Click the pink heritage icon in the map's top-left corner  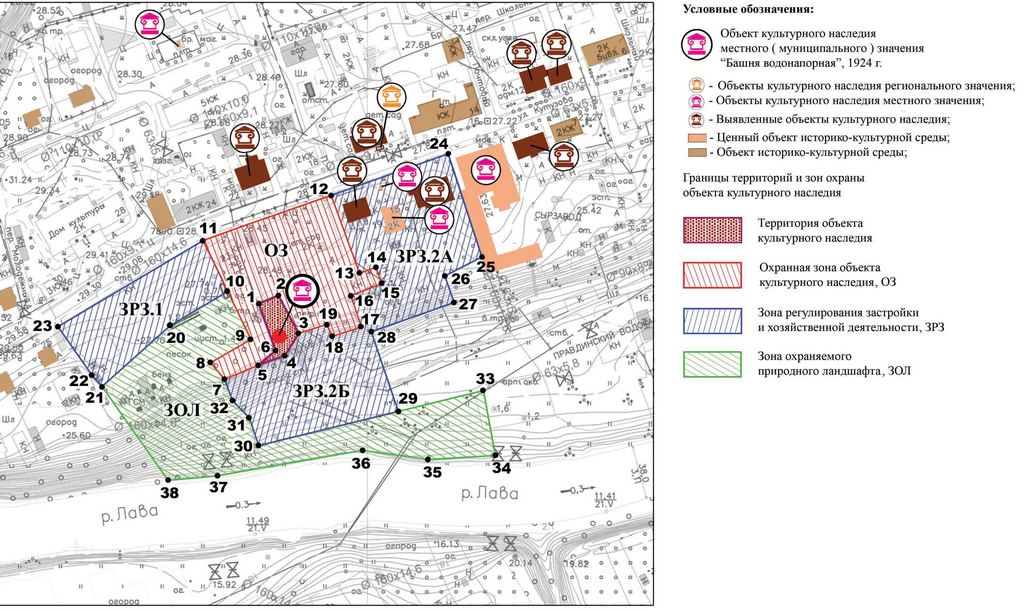(x=152, y=24)
